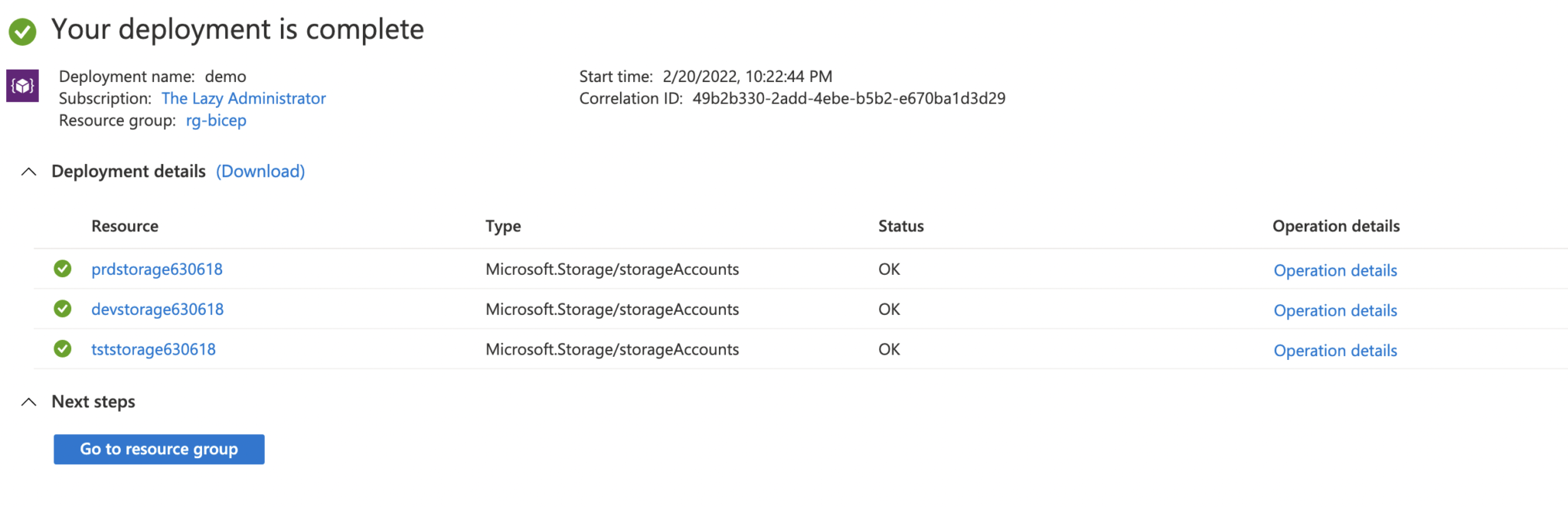View Operation details for devstorage630618
Image resolution: width=1568 pixels, height=507 pixels.
tap(1335, 310)
